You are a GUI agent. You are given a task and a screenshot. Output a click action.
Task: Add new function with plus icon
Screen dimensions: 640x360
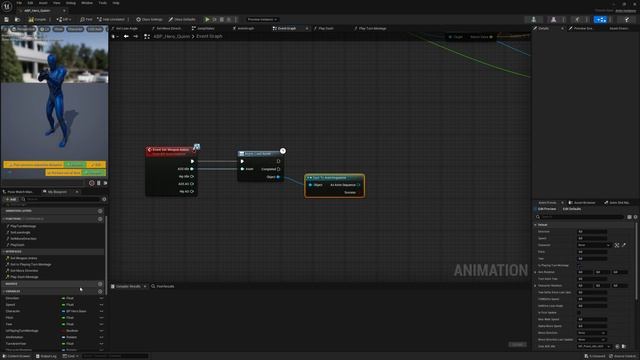[100, 219]
